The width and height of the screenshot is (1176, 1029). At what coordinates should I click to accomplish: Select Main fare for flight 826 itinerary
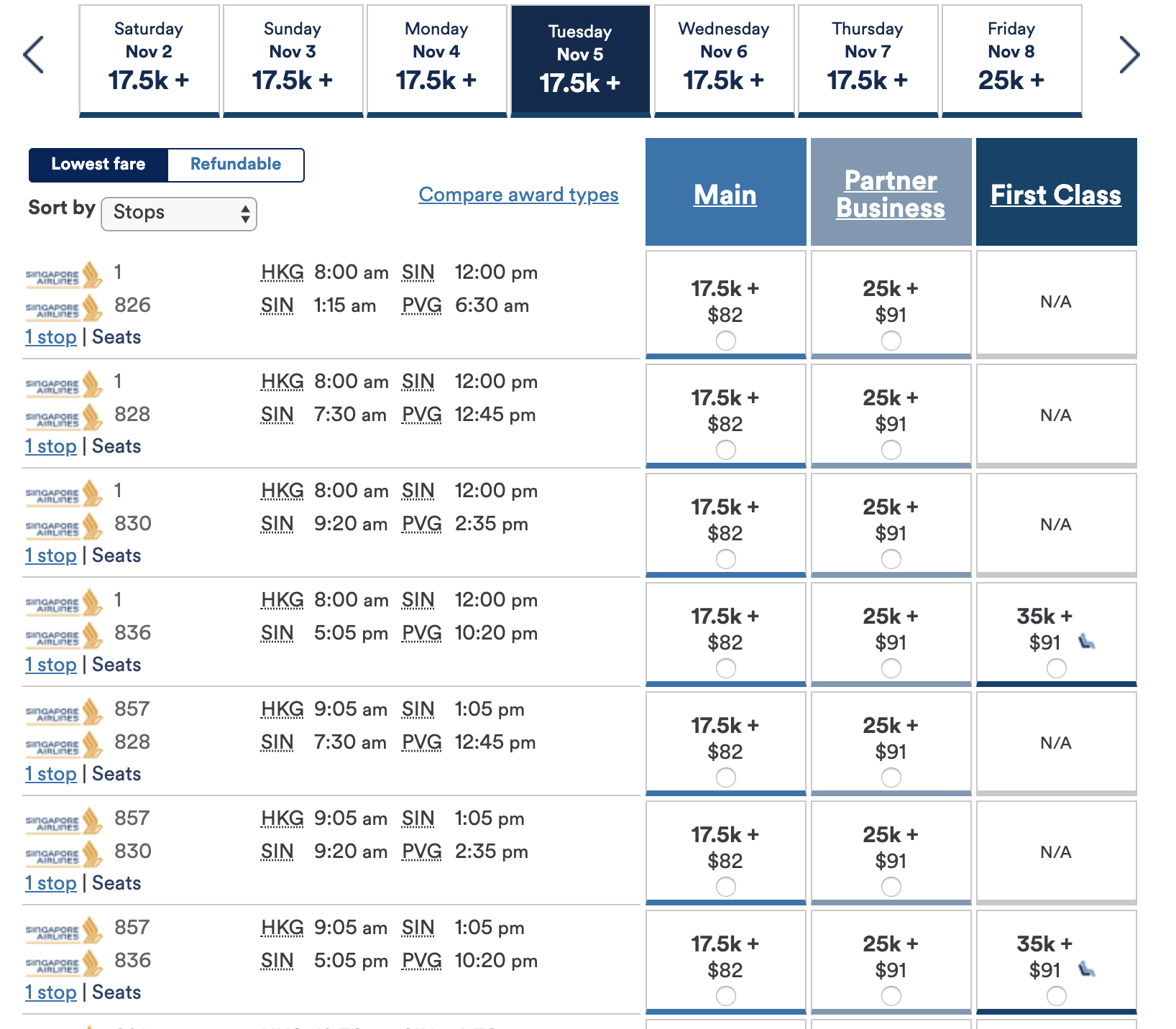[x=725, y=341]
